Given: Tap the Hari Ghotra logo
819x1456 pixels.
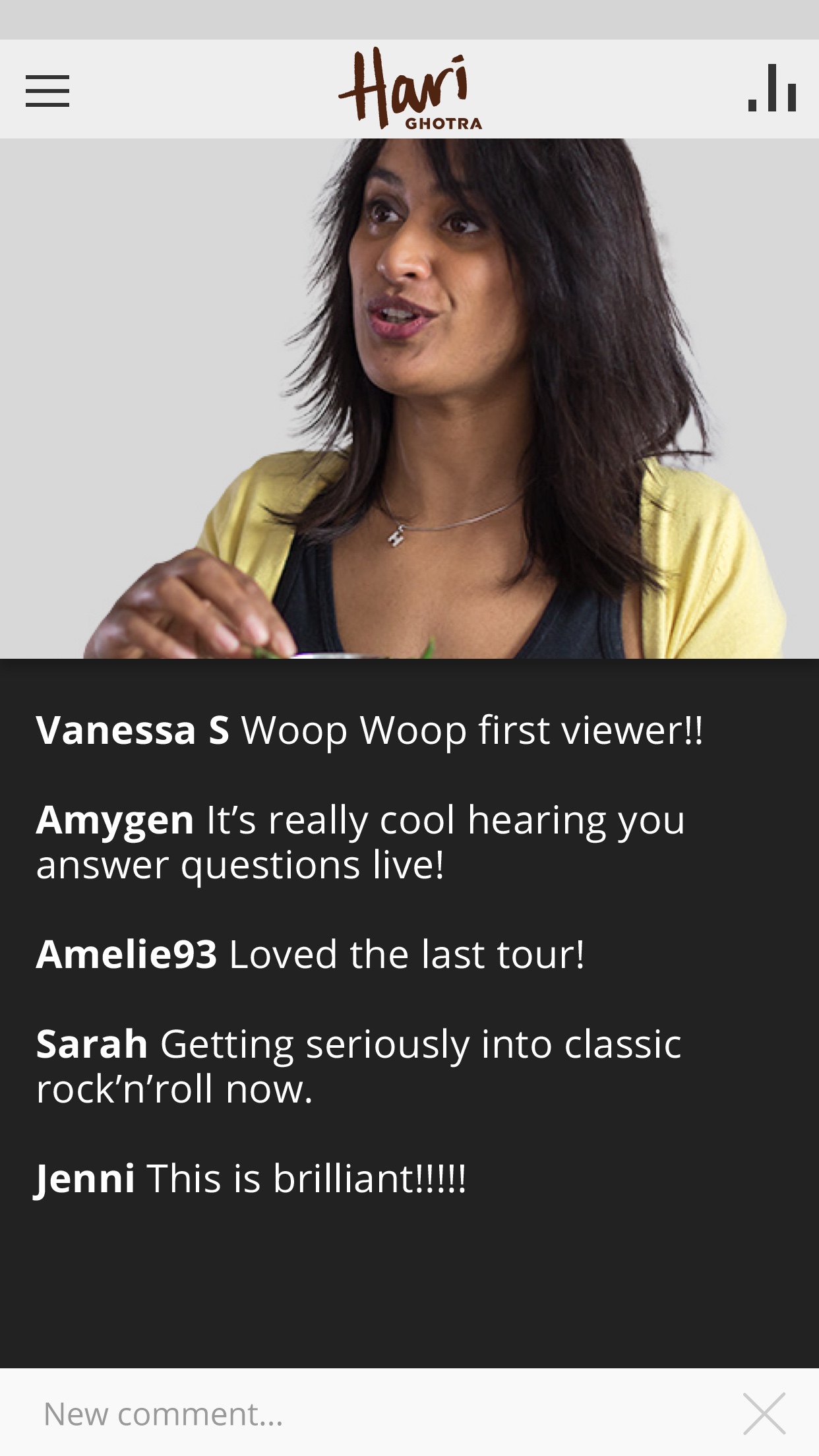Looking at the screenshot, I should coord(409,88).
